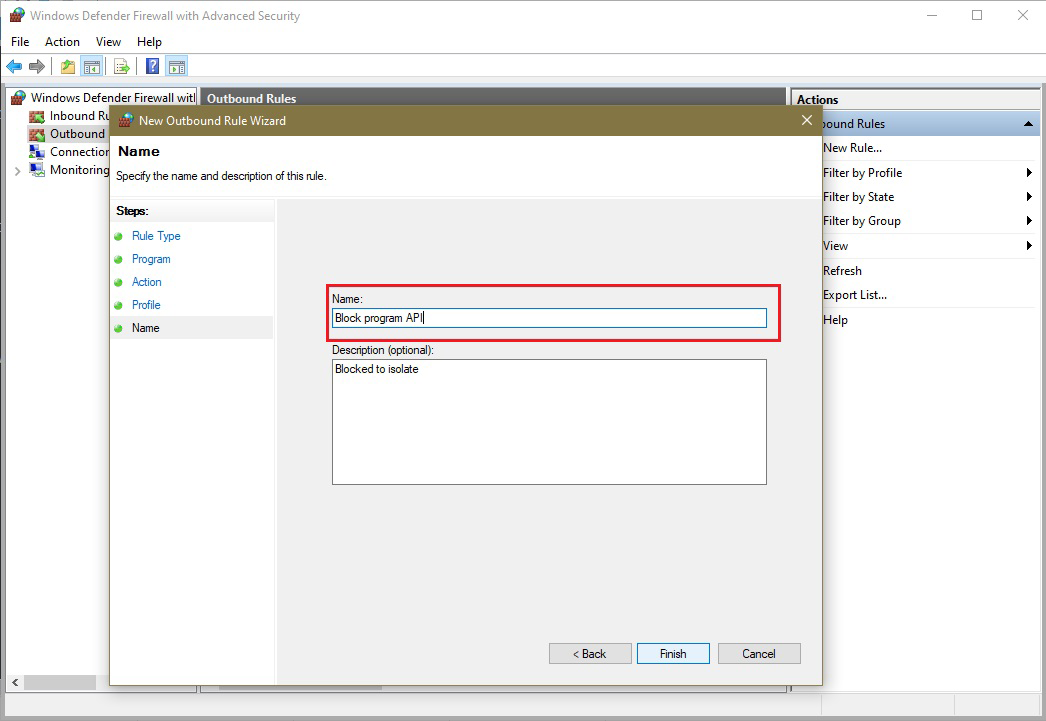Go to the Program step
Screen dimensions: 1046x721
point(151,259)
